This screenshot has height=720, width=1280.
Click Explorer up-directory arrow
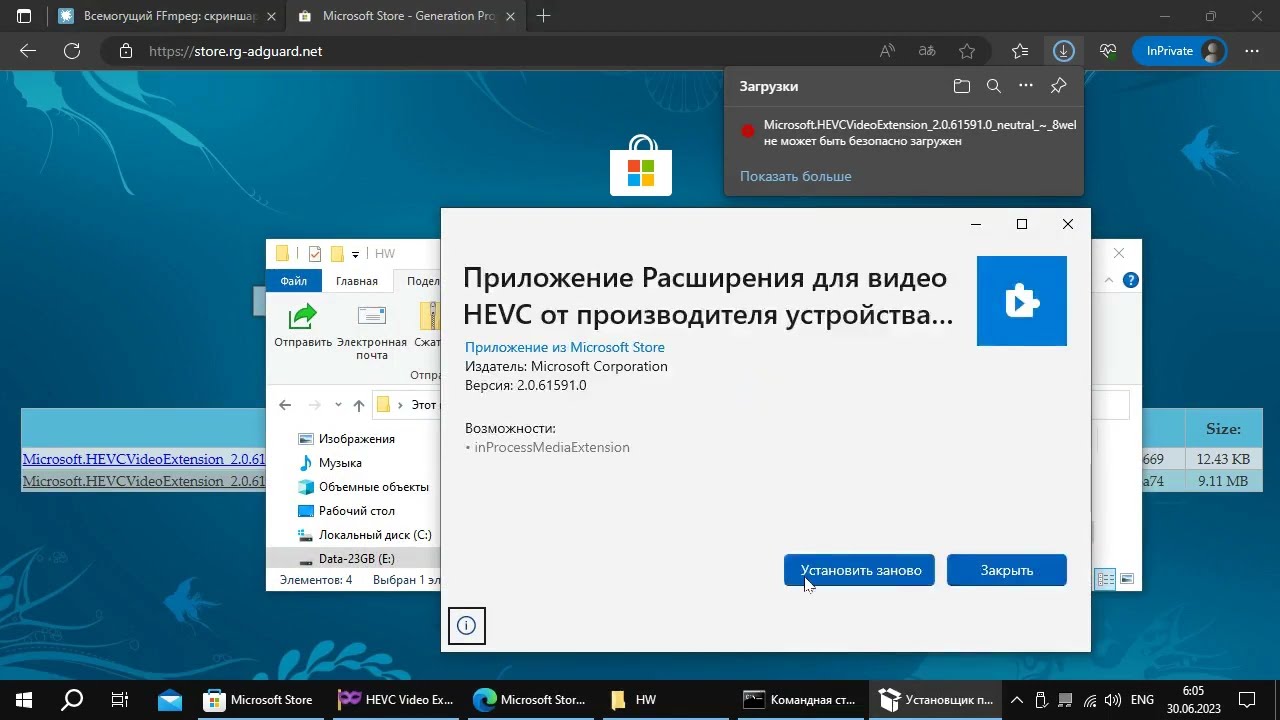coord(358,405)
